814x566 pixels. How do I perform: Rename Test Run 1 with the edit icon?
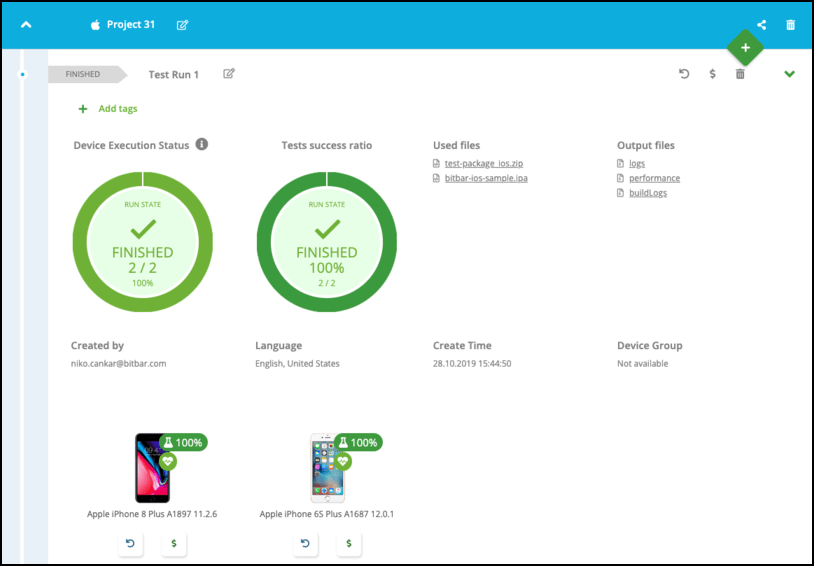click(229, 74)
